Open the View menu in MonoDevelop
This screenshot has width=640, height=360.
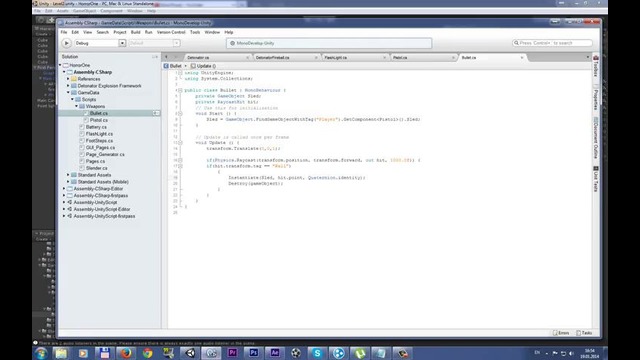87,32
